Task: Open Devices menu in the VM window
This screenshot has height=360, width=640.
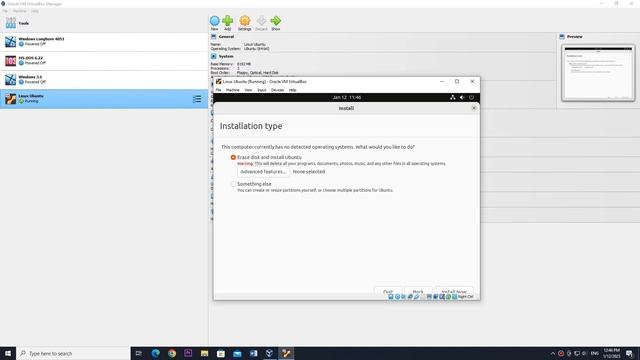Action: click(x=278, y=90)
